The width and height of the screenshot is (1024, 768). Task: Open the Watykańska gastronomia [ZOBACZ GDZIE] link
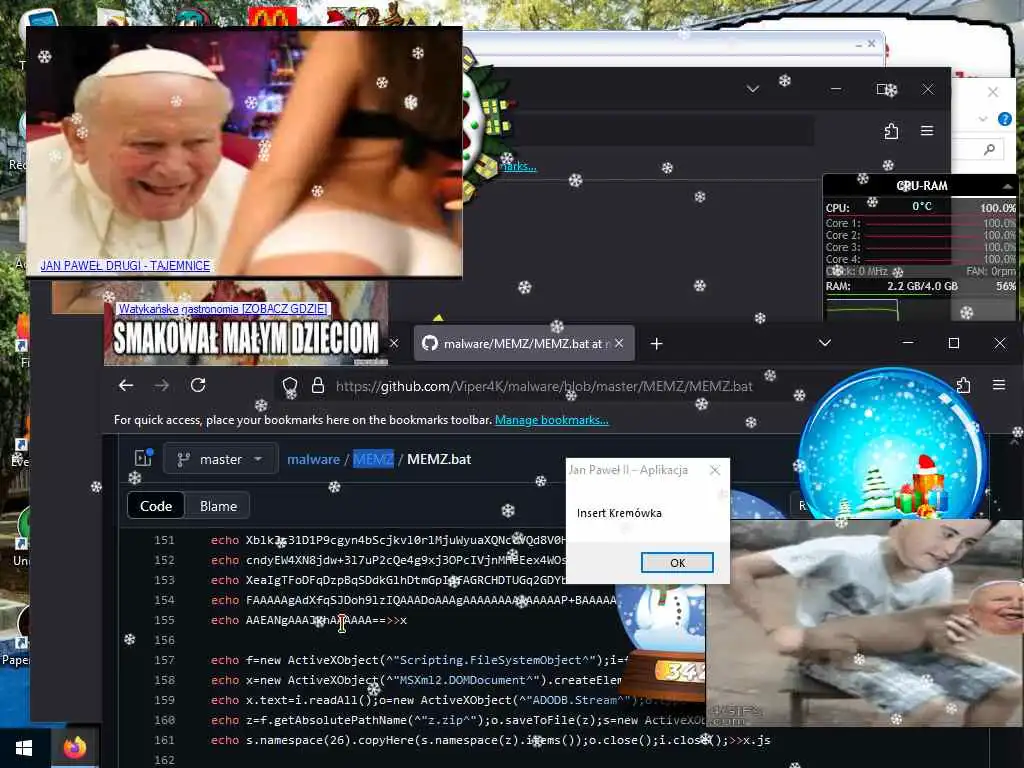pos(223,309)
